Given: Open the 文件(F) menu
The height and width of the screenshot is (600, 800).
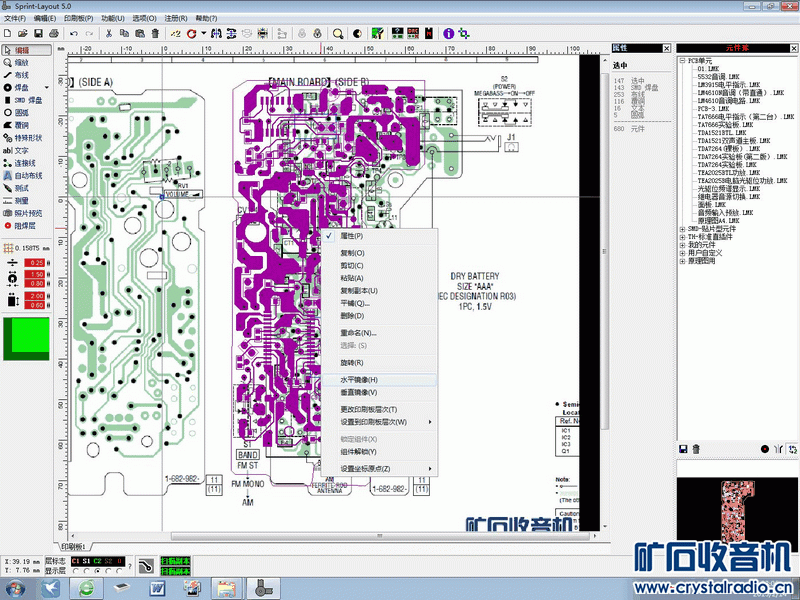Looking at the screenshot, I should click(x=15, y=18).
